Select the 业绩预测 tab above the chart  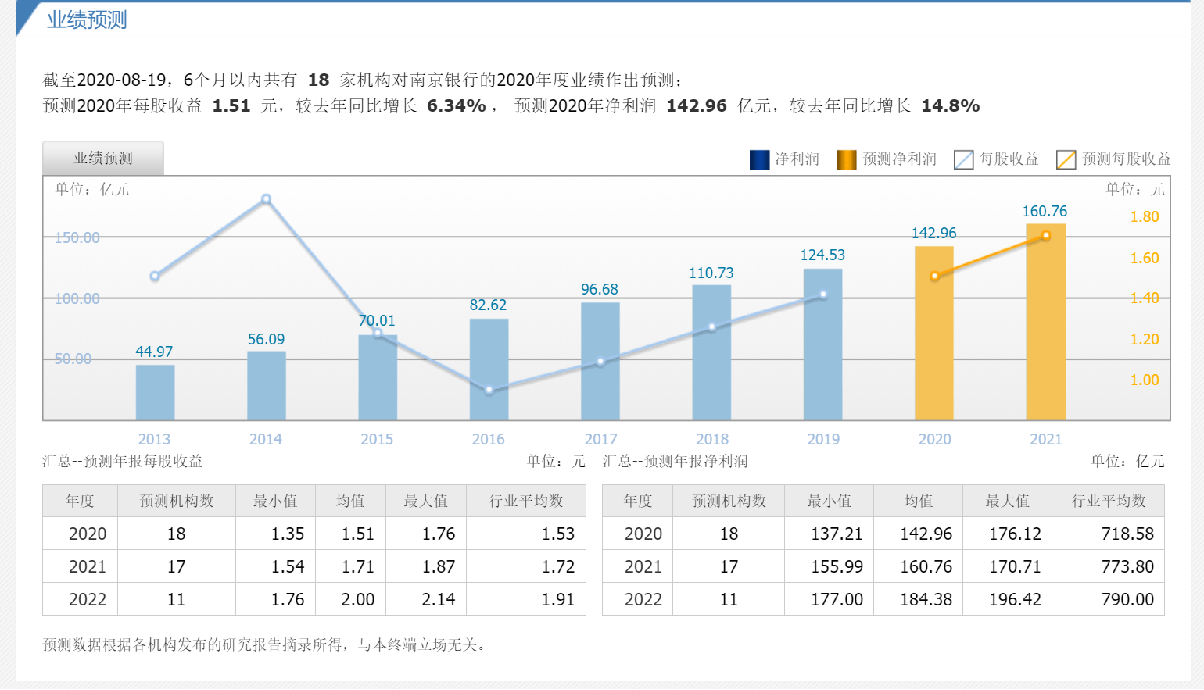click(103, 158)
